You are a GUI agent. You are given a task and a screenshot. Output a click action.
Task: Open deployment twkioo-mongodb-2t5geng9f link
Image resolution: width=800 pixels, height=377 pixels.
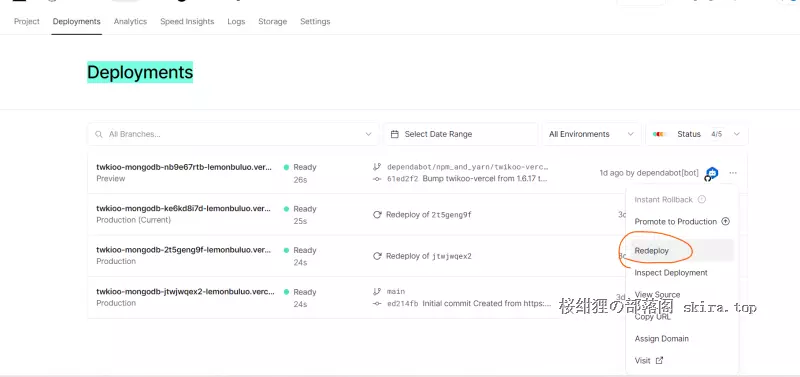pyautogui.click(x=184, y=250)
